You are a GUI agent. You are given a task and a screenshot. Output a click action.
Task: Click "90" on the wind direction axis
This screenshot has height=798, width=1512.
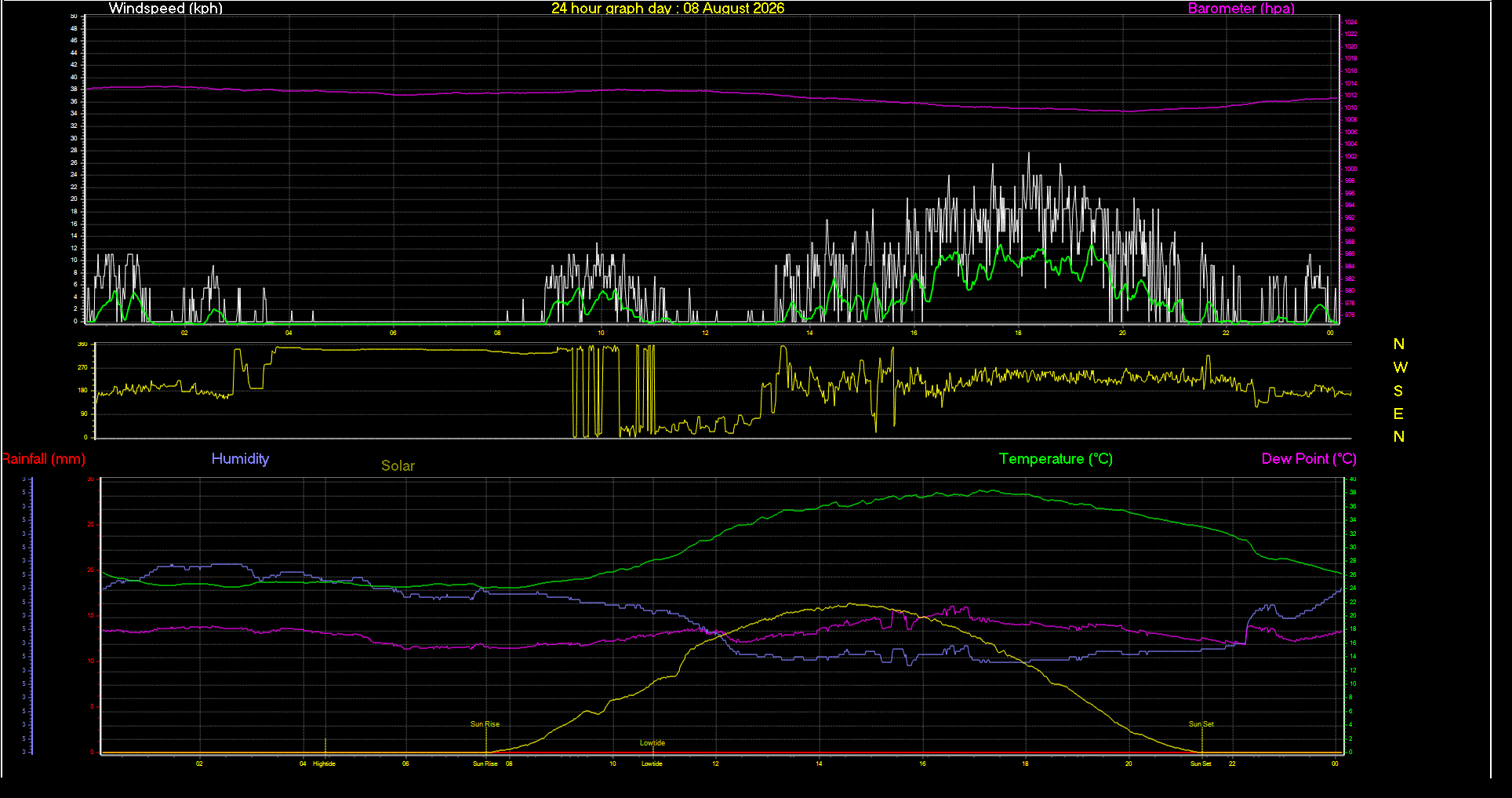pos(84,414)
